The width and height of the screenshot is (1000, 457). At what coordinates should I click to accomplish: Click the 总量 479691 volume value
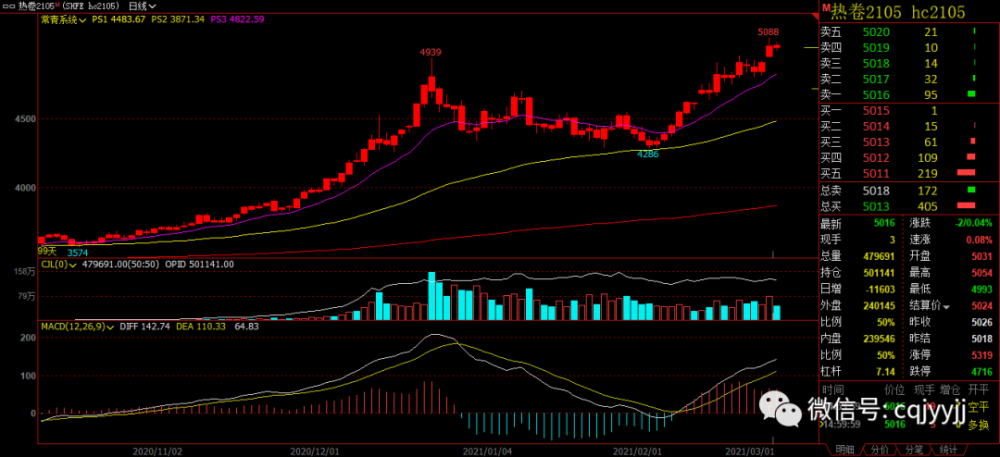point(879,256)
